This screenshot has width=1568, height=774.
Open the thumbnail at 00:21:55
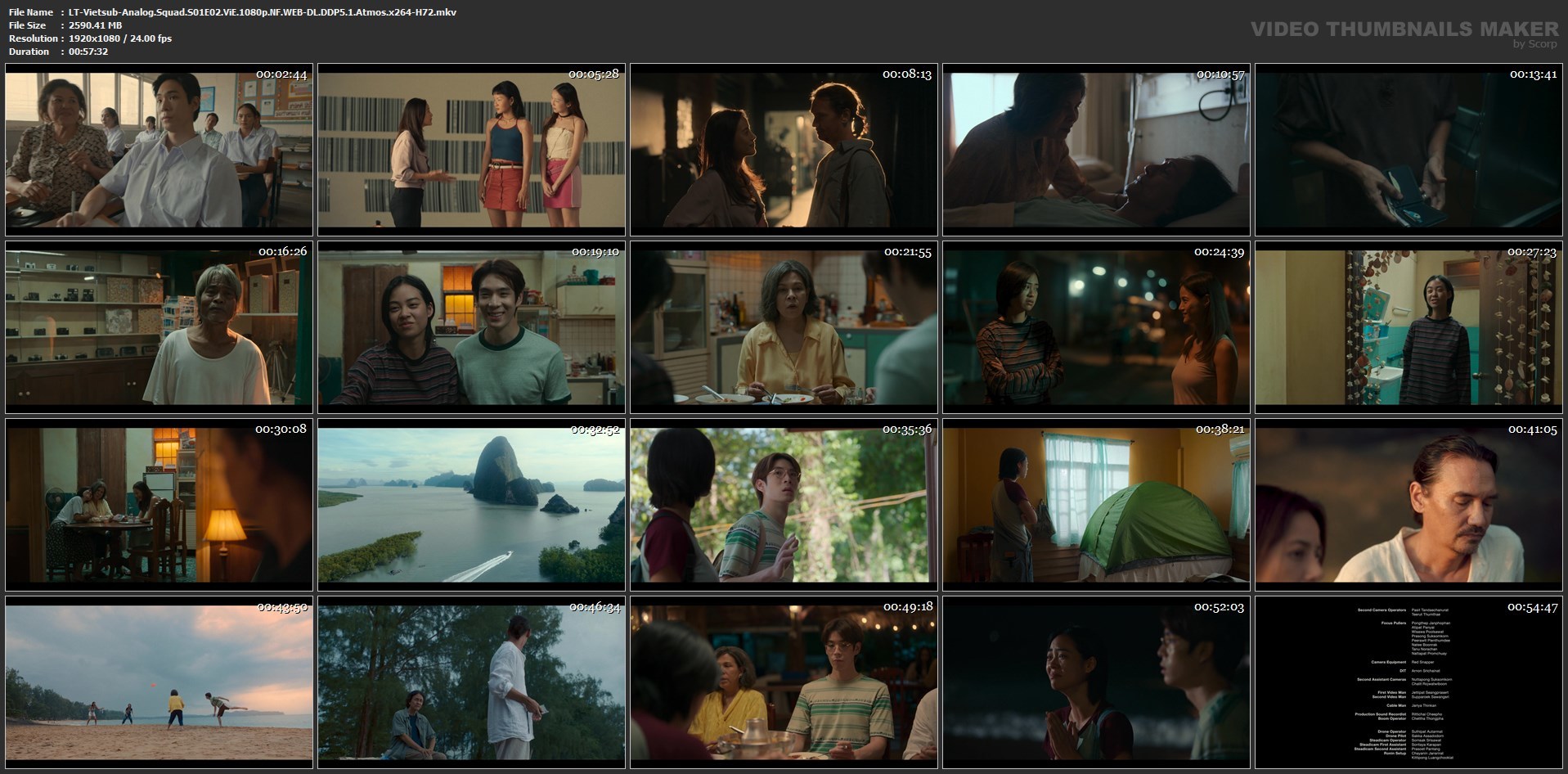click(784, 327)
